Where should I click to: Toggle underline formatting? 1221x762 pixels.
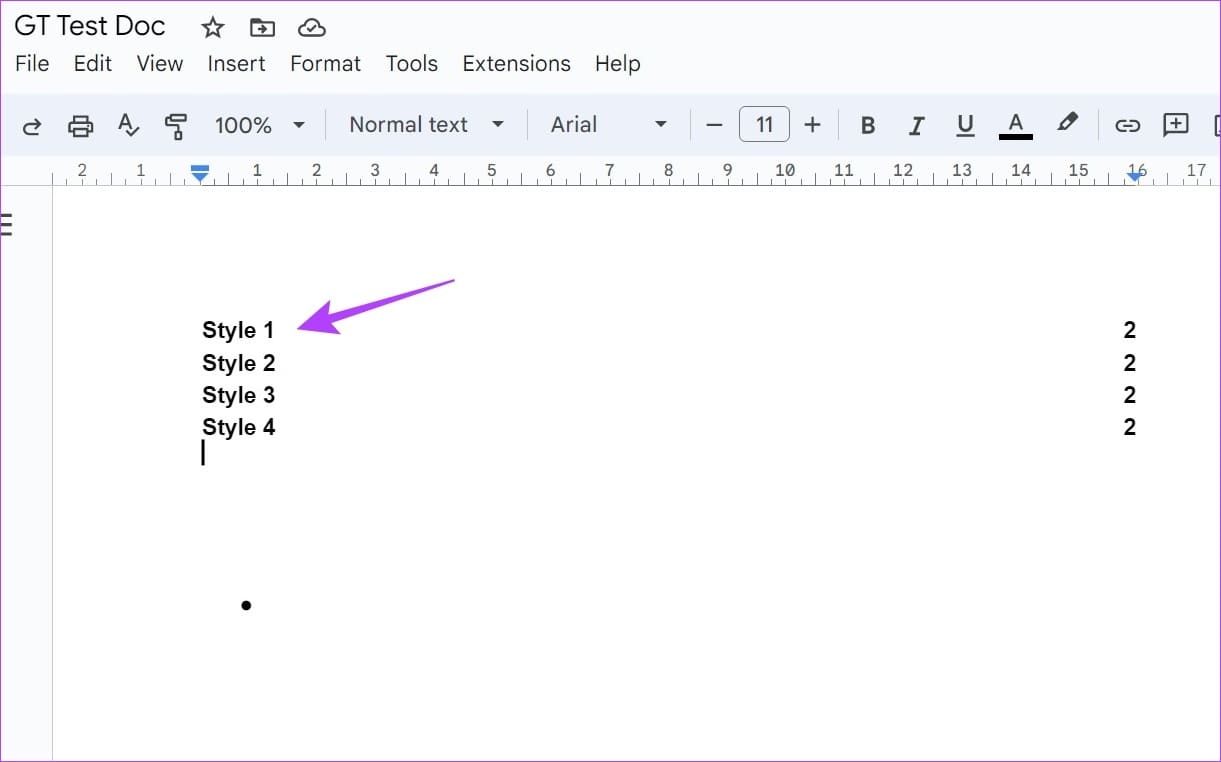[965, 125]
